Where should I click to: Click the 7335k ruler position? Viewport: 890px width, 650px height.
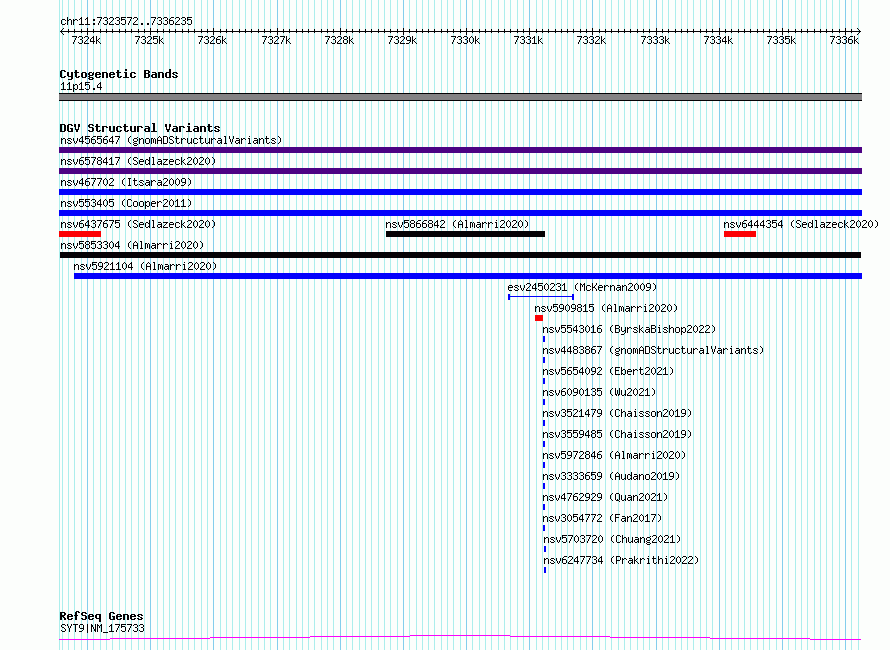pyautogui.click(x=781, y=40)
